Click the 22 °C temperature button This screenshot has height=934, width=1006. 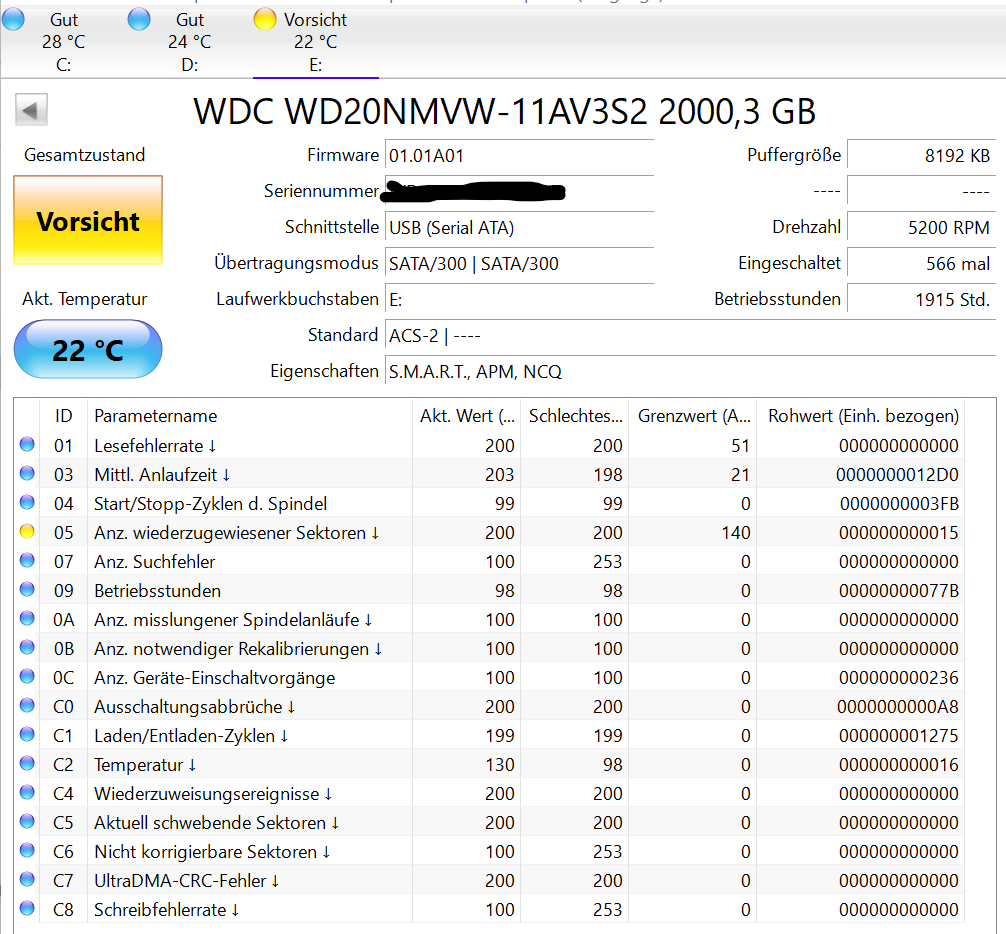pyautogui.click(x=88, y=350)
